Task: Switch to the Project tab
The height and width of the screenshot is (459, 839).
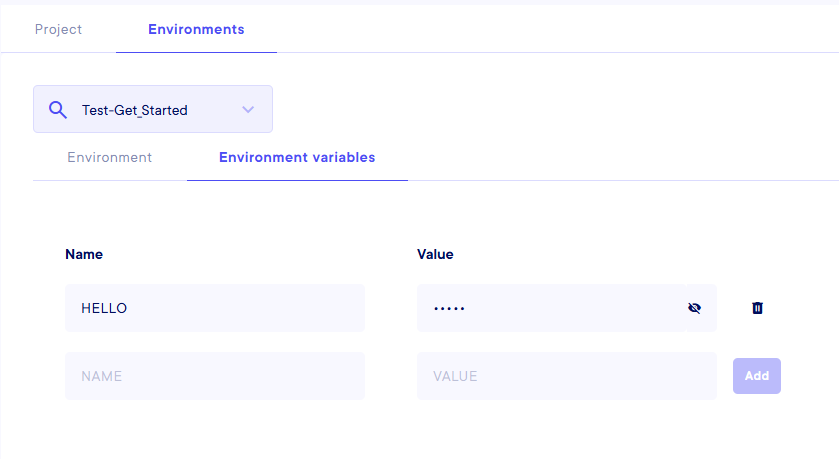Action: click(58, 29)
